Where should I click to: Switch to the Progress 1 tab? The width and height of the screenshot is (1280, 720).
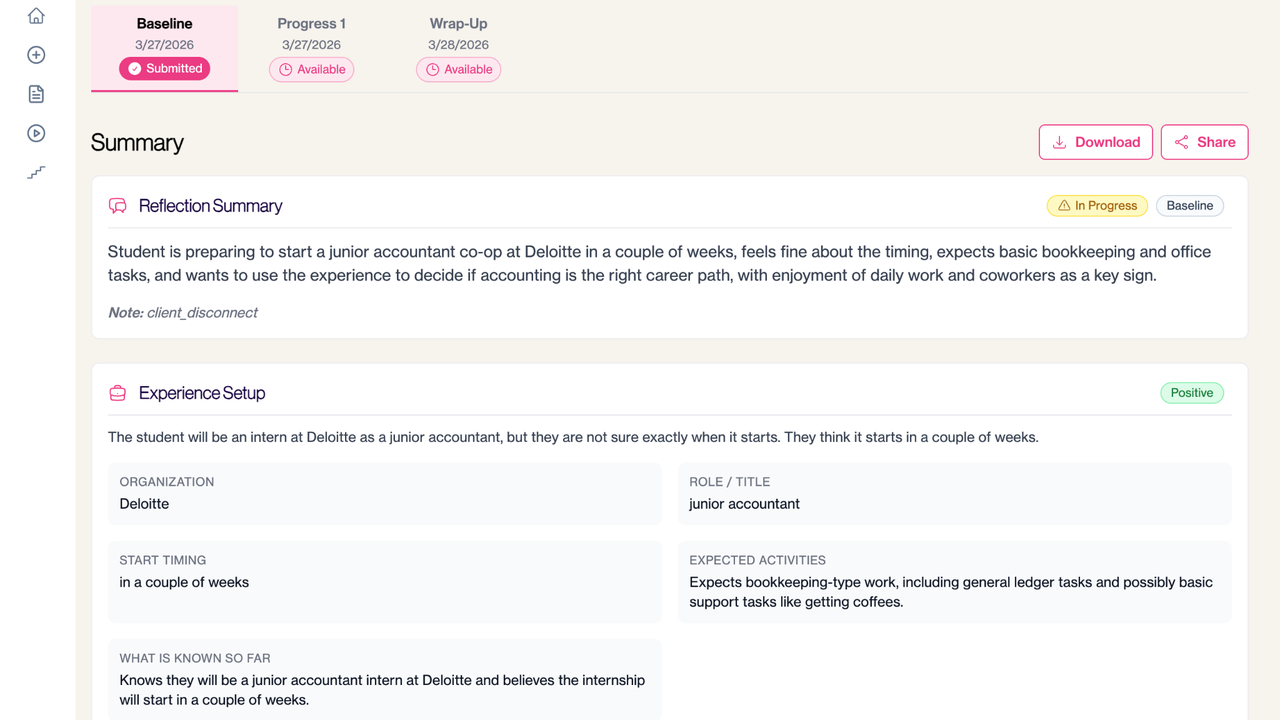(311, 48)
